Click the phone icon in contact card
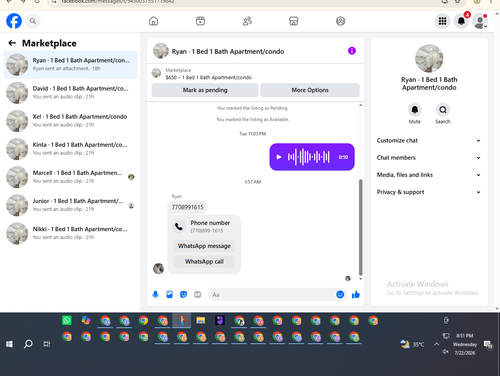The height and width of the screenshot is (376, 500). point(179,227)
